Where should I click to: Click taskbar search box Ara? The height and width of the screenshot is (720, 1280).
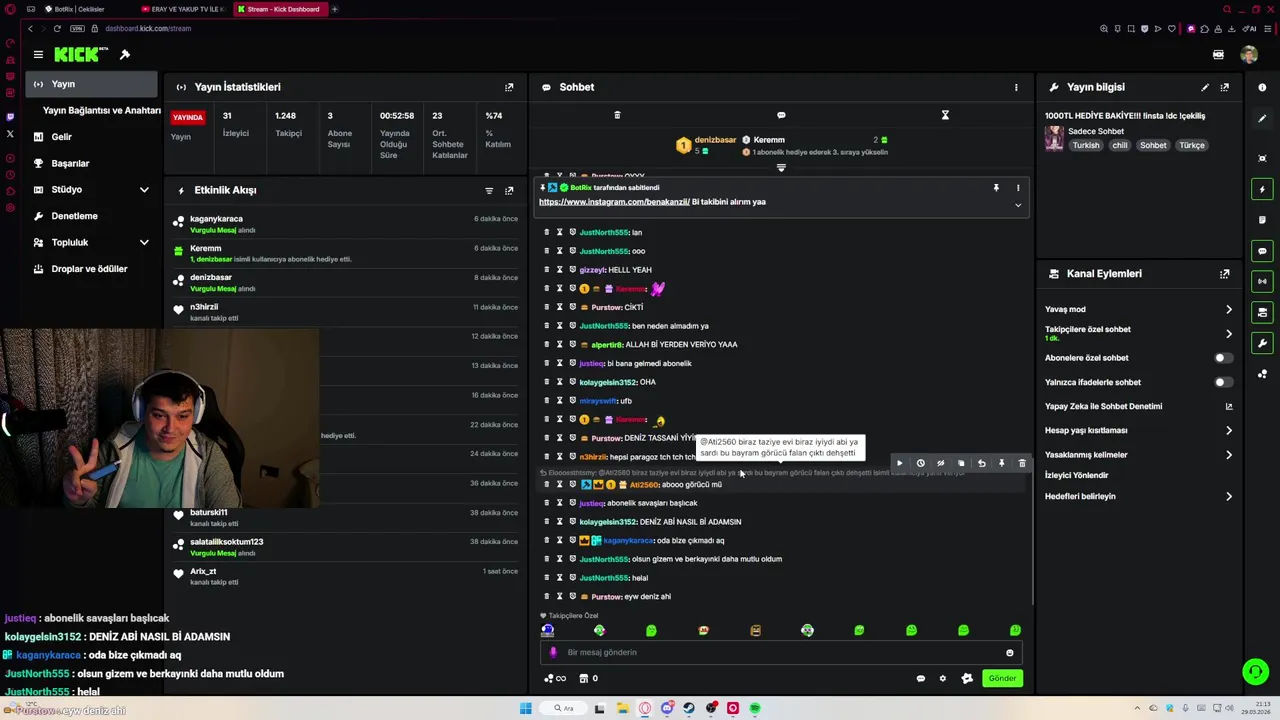(x=566, y=709)
